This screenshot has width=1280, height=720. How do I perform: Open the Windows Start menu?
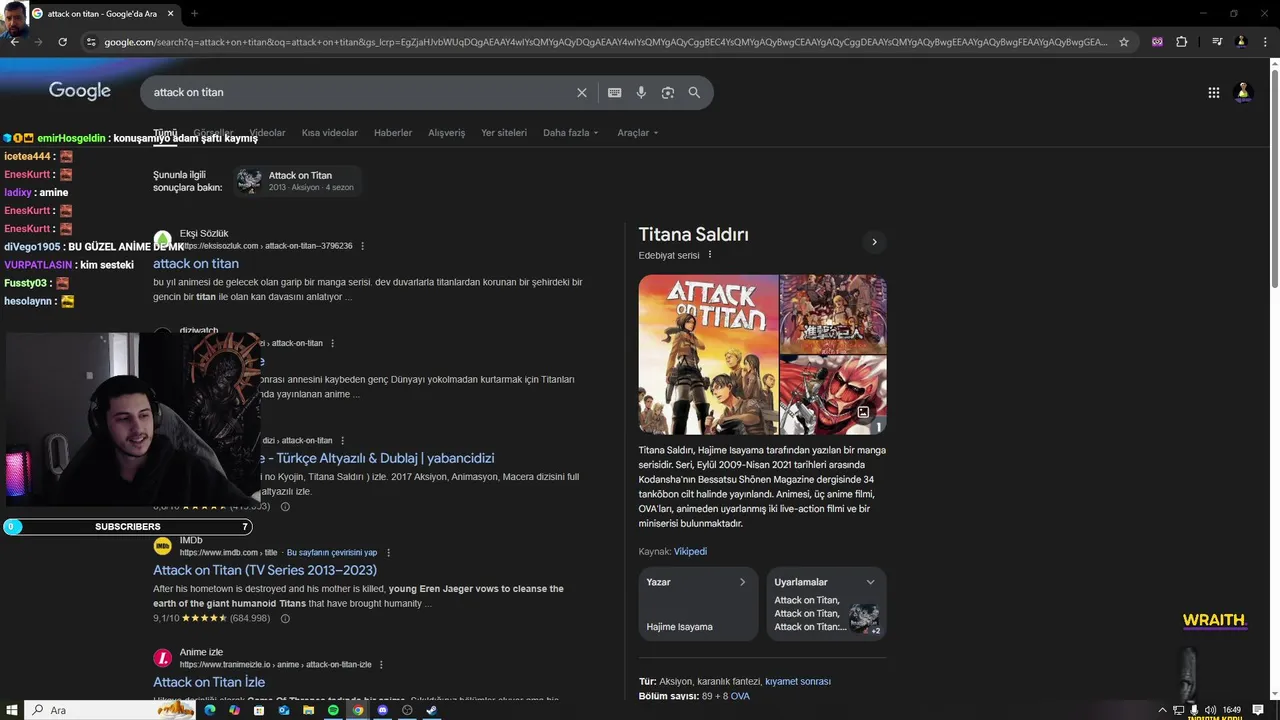[11, 710]
